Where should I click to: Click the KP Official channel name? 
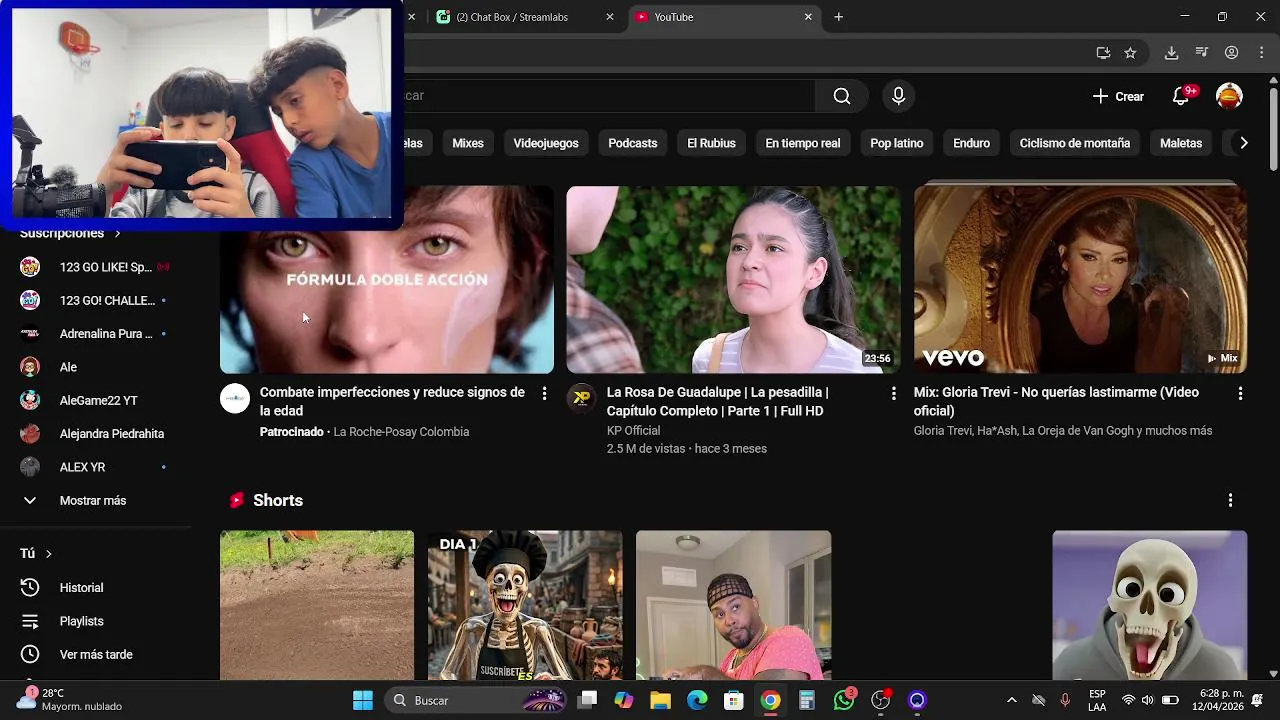[x=634, y=431]
